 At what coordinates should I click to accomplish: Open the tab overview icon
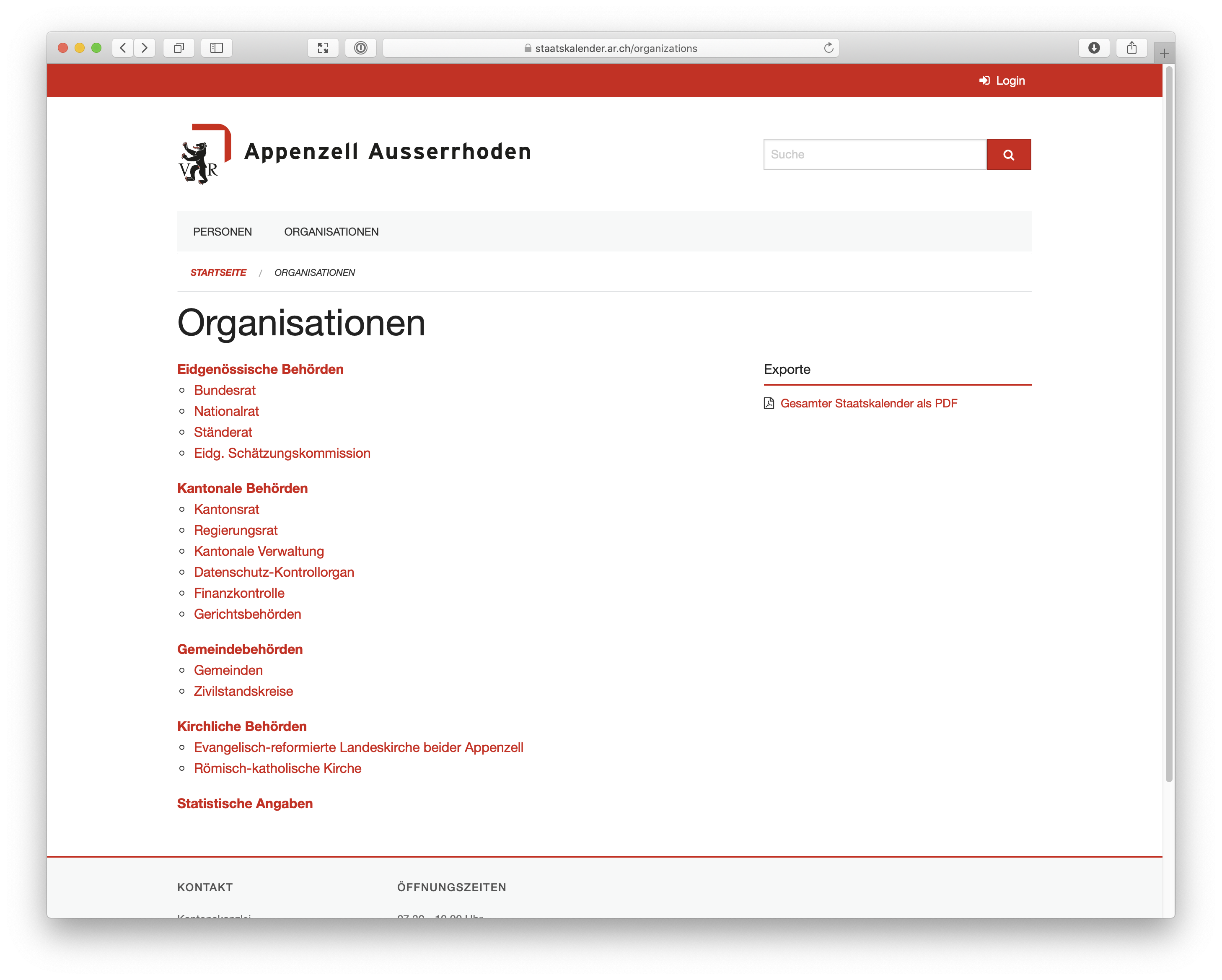[x=179, y=48]
